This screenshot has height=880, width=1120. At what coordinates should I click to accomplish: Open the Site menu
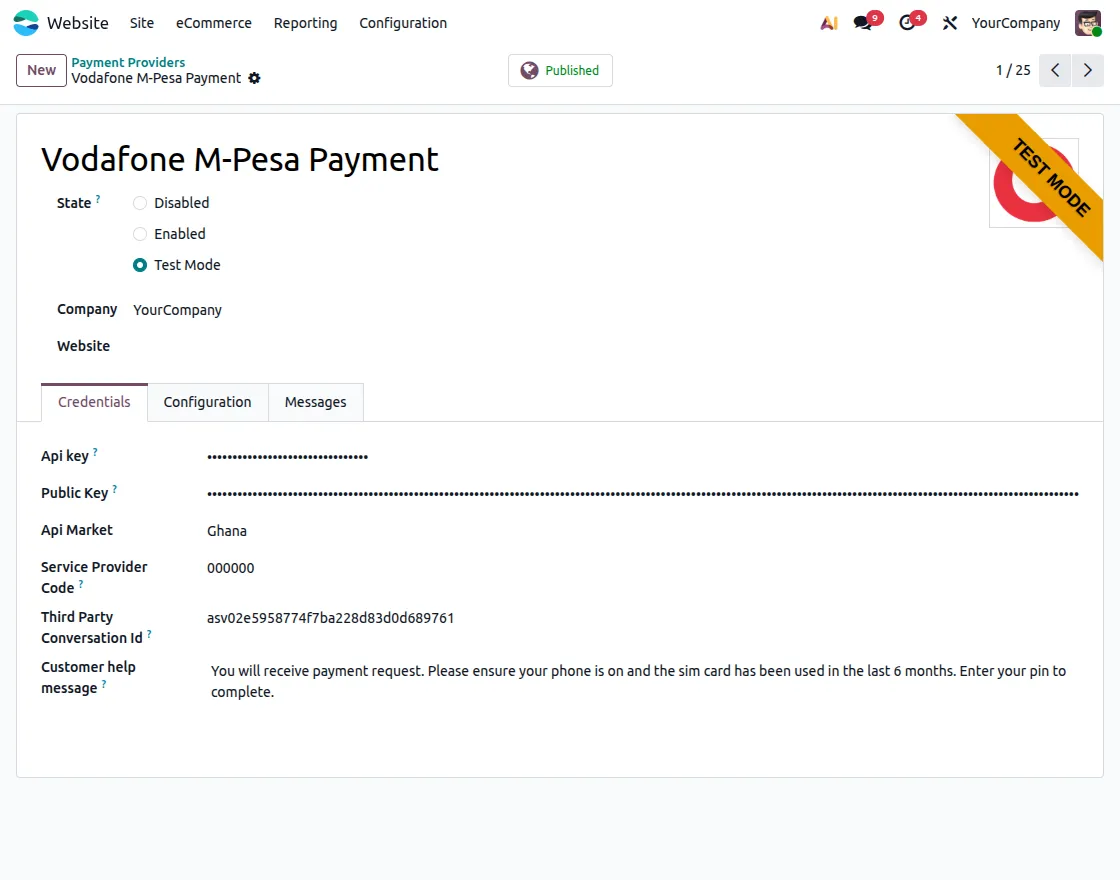tap(141, 23)
